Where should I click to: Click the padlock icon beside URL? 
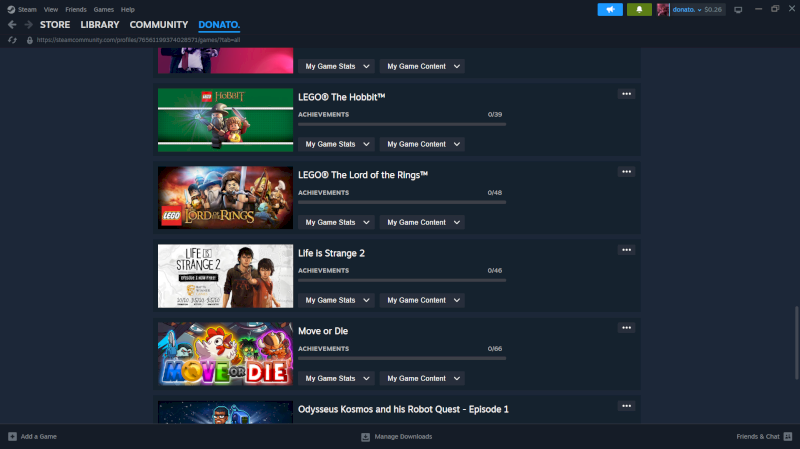(x=30, y=40)
